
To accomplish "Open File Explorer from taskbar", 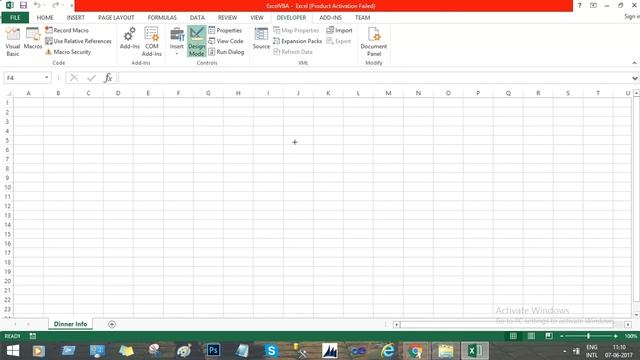I will point(446,351).
